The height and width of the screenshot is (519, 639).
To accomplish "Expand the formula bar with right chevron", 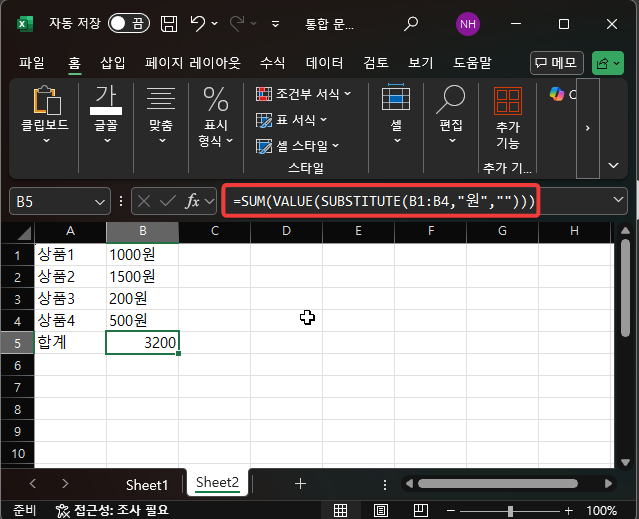I will click(618, 200).
